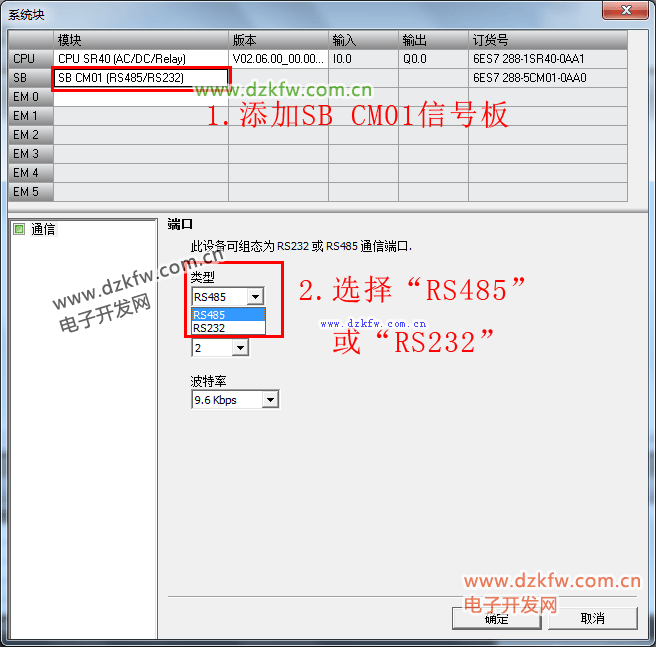Select the 通信 tree node

click(43, 229)
